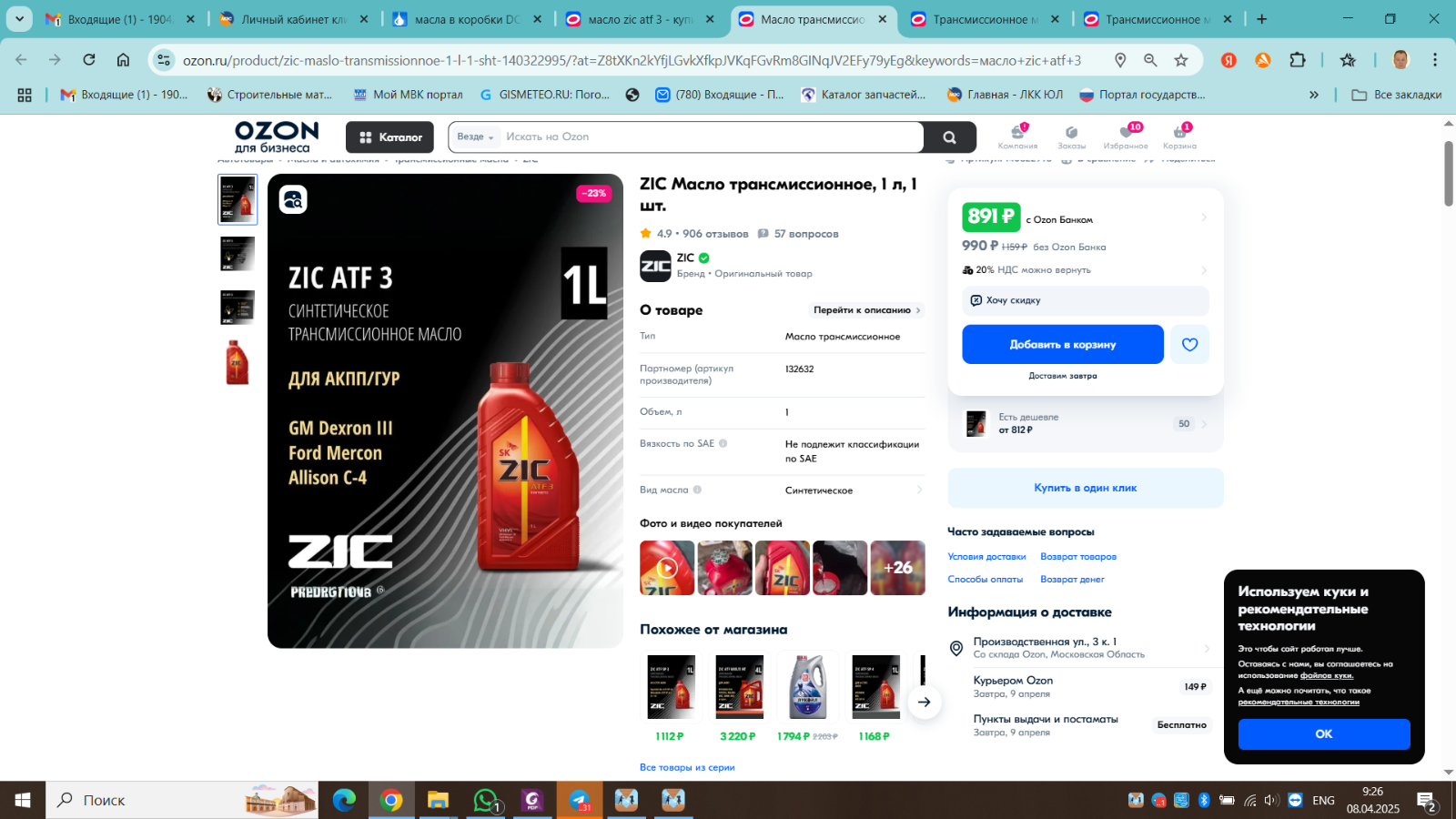
Task: Expand the Производственная ул. delivery address chevron
Action: click(x=1207, y=648)
